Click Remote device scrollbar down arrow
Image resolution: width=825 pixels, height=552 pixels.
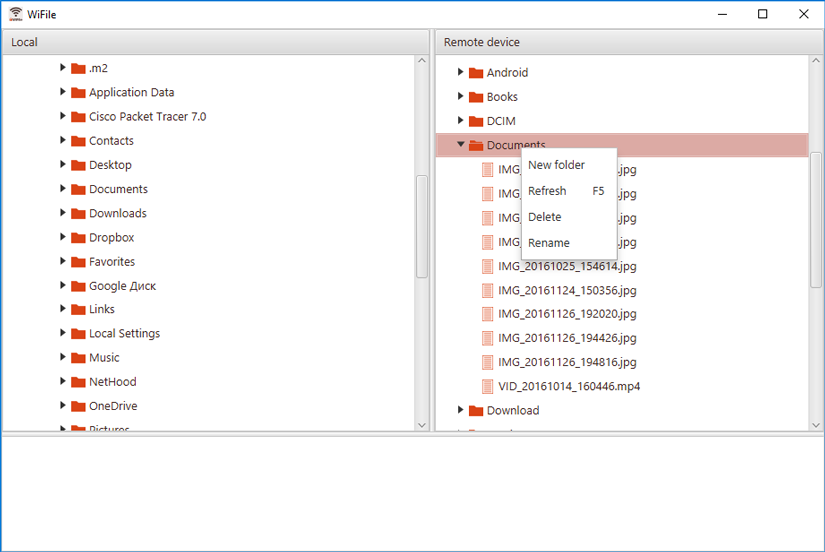point(816,425)
